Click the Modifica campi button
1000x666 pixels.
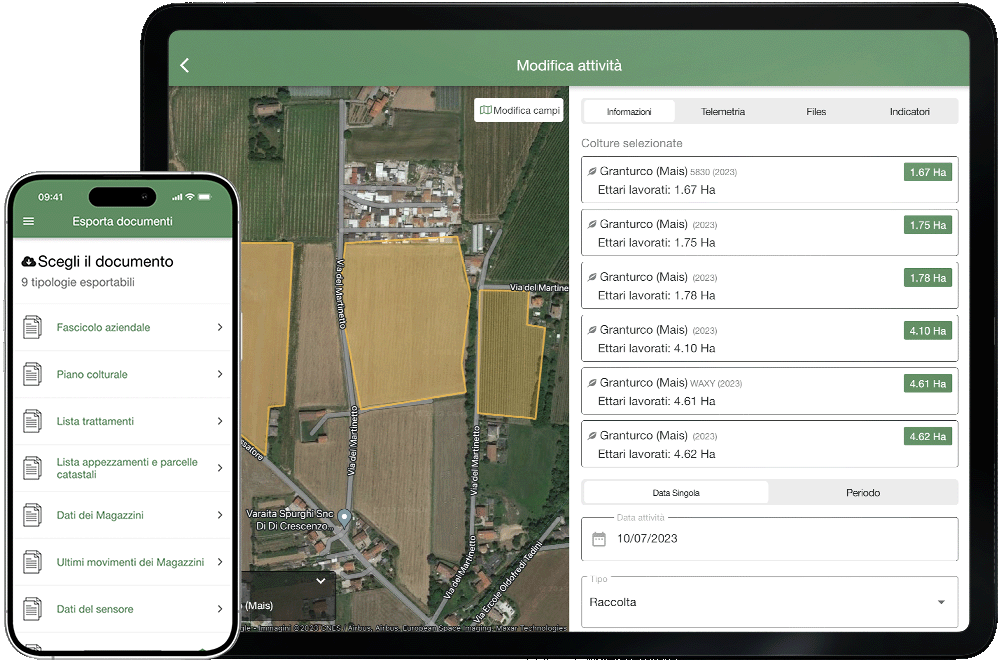[x=519, y=110]
